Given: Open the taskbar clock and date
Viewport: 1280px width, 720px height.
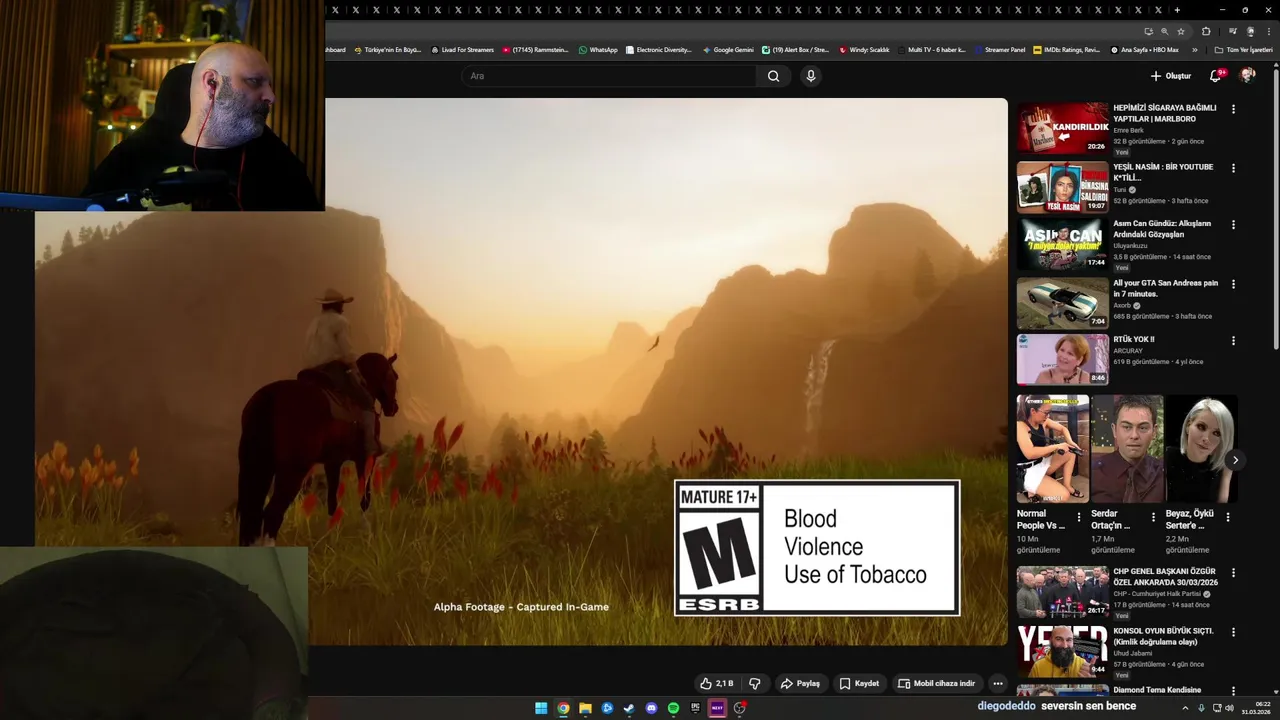Looking at the screenshot, I should 1258,708.
